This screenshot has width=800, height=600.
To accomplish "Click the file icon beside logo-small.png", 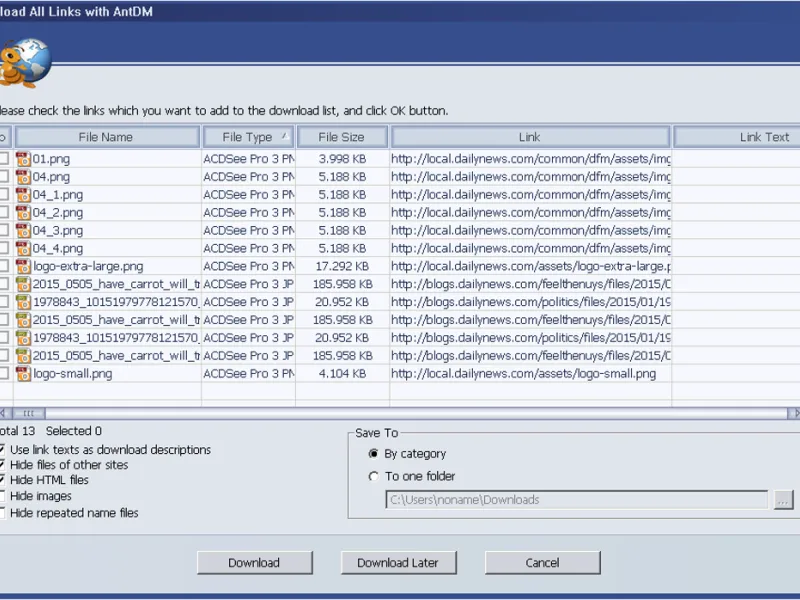I will click(x=23, y=374).
